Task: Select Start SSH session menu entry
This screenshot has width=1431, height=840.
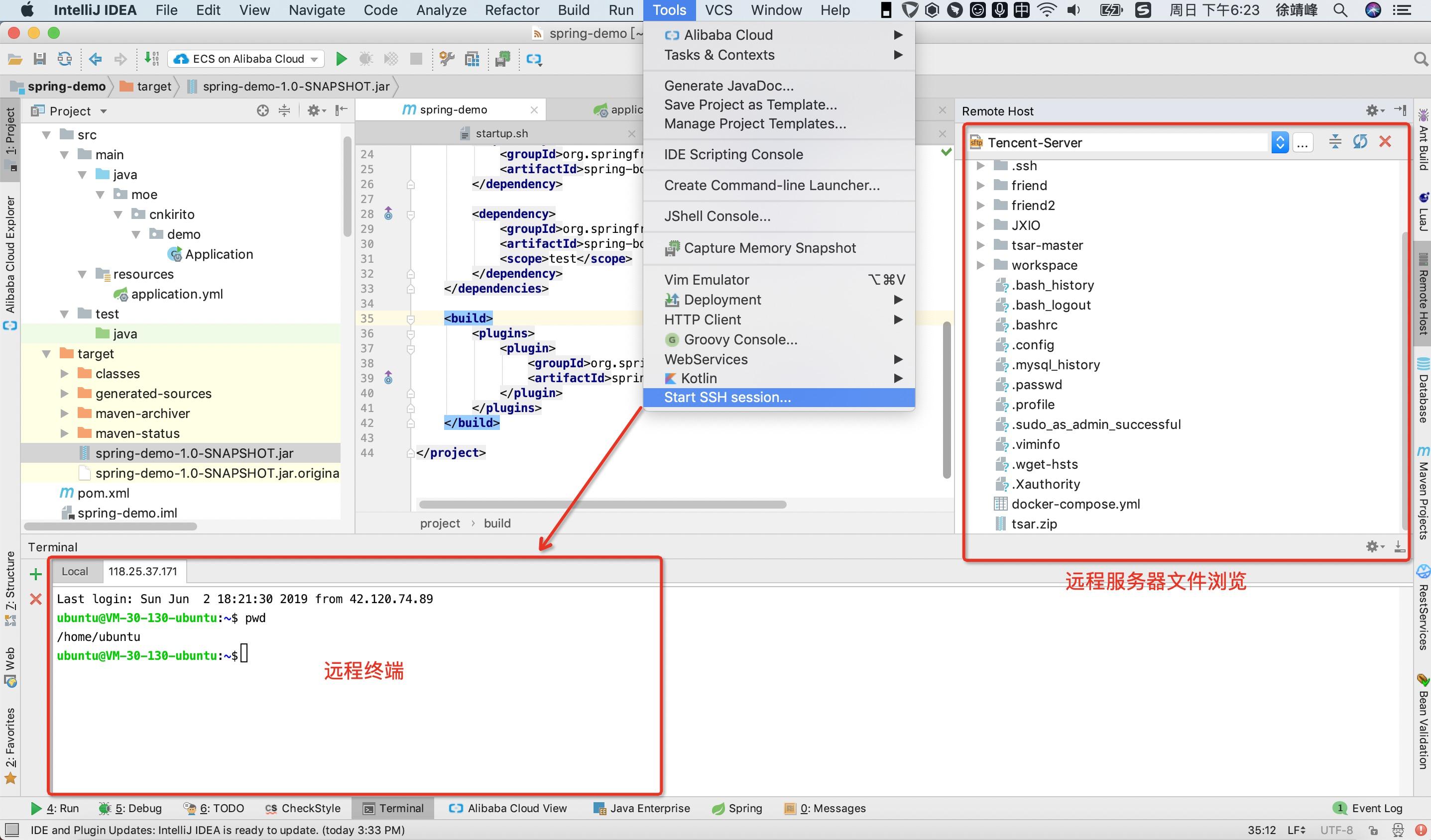Action: (x=727, y=397)
